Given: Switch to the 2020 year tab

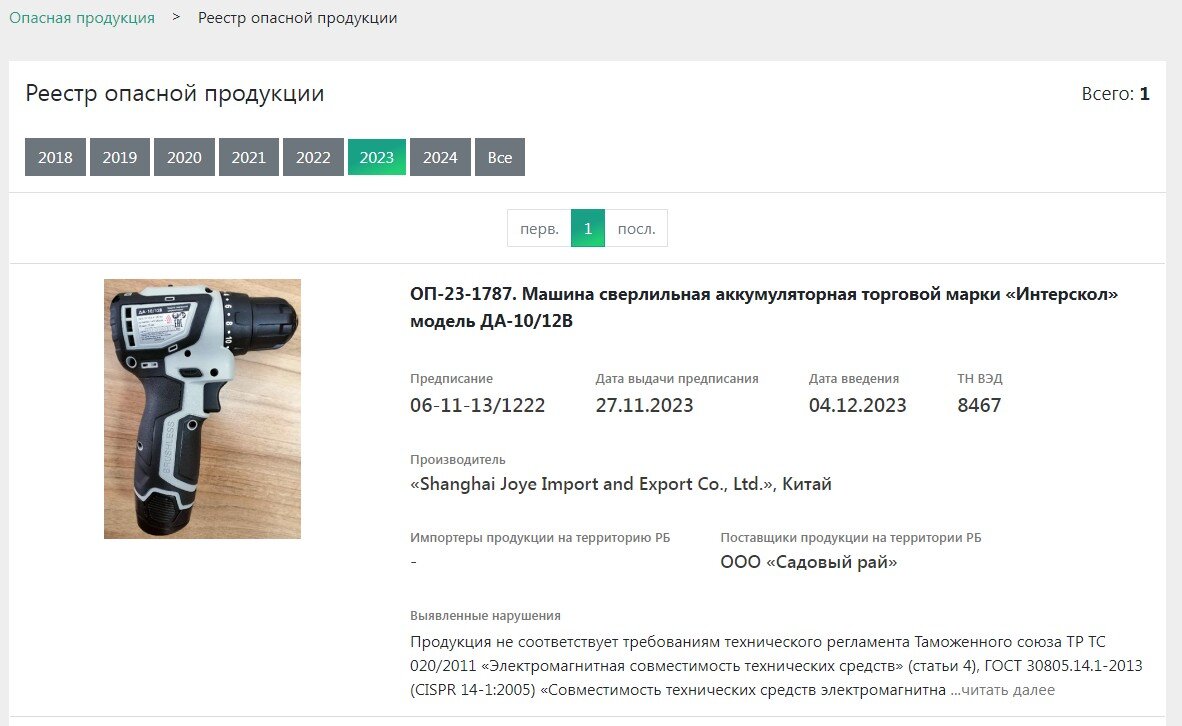Looking at the screenshot, I should (184, 157).
